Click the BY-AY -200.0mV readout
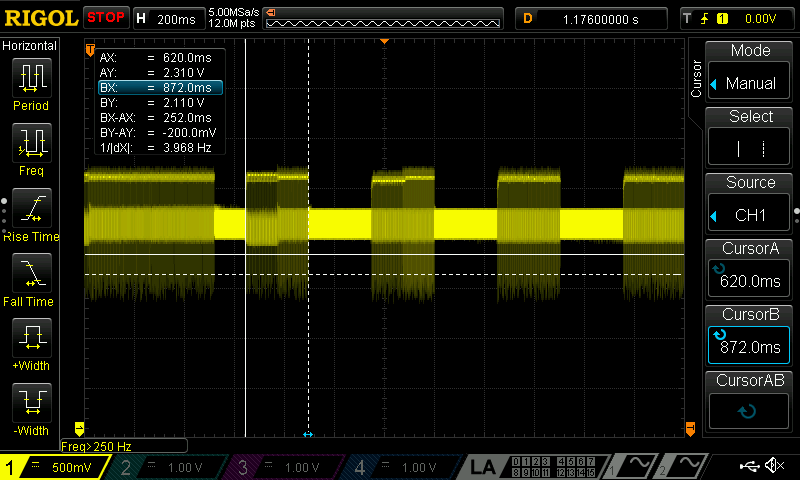The width and height of the screenshot is (800, 480). [x=158, y=133]
